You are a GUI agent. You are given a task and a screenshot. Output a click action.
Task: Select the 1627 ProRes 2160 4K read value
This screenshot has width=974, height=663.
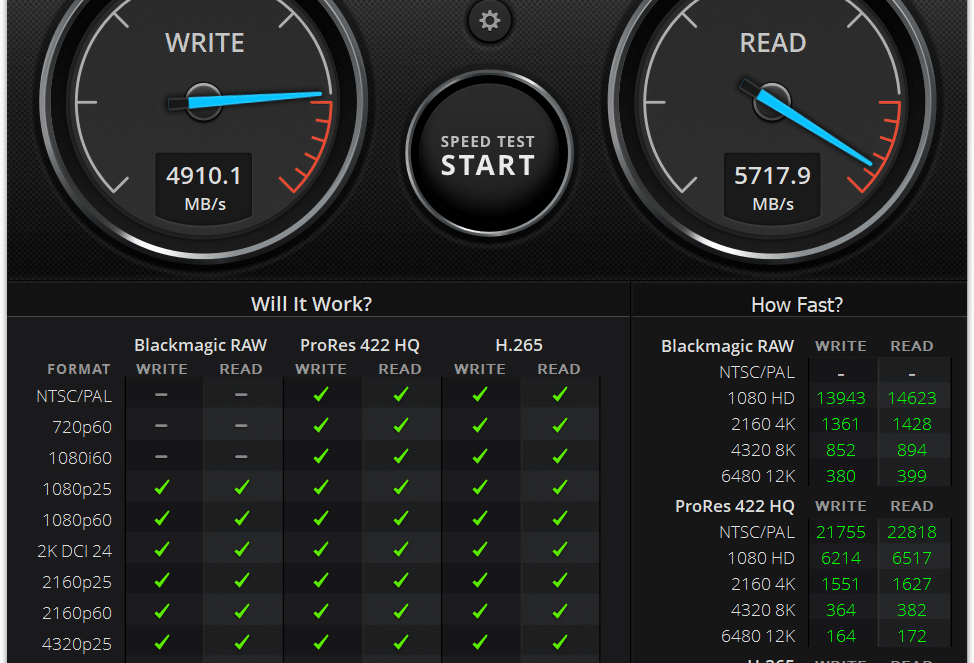pyautogui.click(x=911, y=584)
